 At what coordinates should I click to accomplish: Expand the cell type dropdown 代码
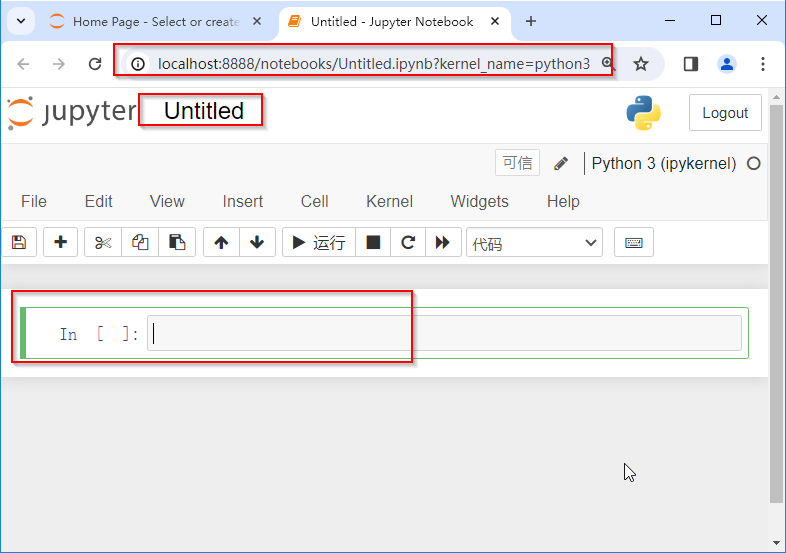534,242
